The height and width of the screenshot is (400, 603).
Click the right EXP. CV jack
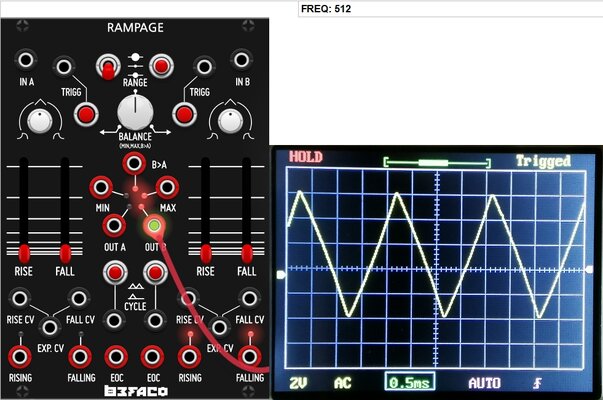pos(219,327)
